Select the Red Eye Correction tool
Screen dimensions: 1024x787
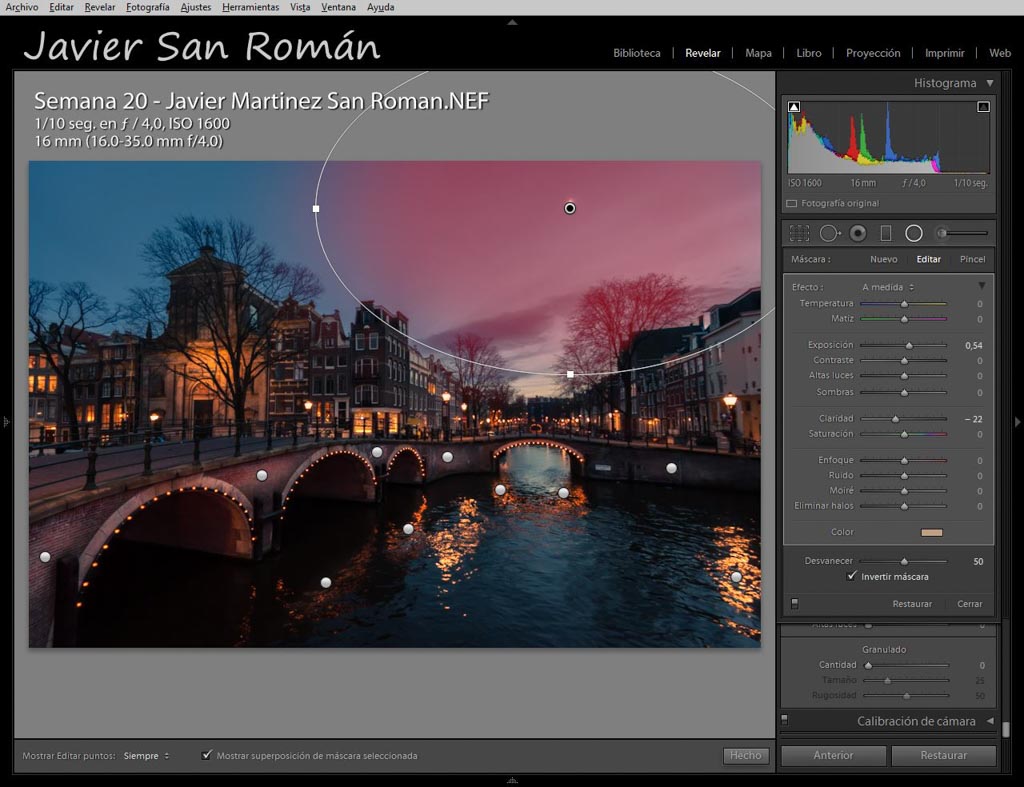(x=858, y=233)
